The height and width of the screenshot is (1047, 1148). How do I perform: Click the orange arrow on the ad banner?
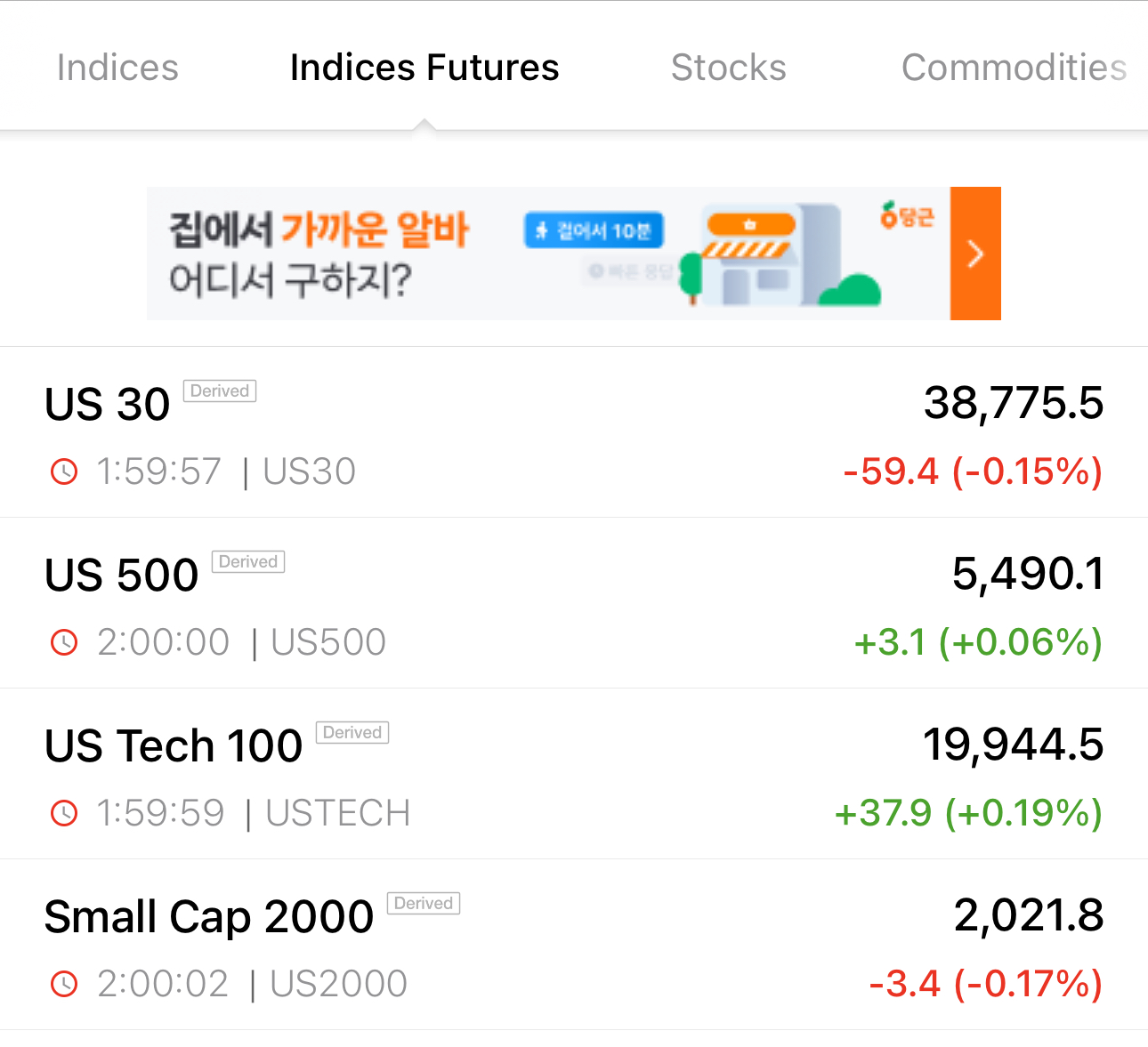[x=975, y=254]
